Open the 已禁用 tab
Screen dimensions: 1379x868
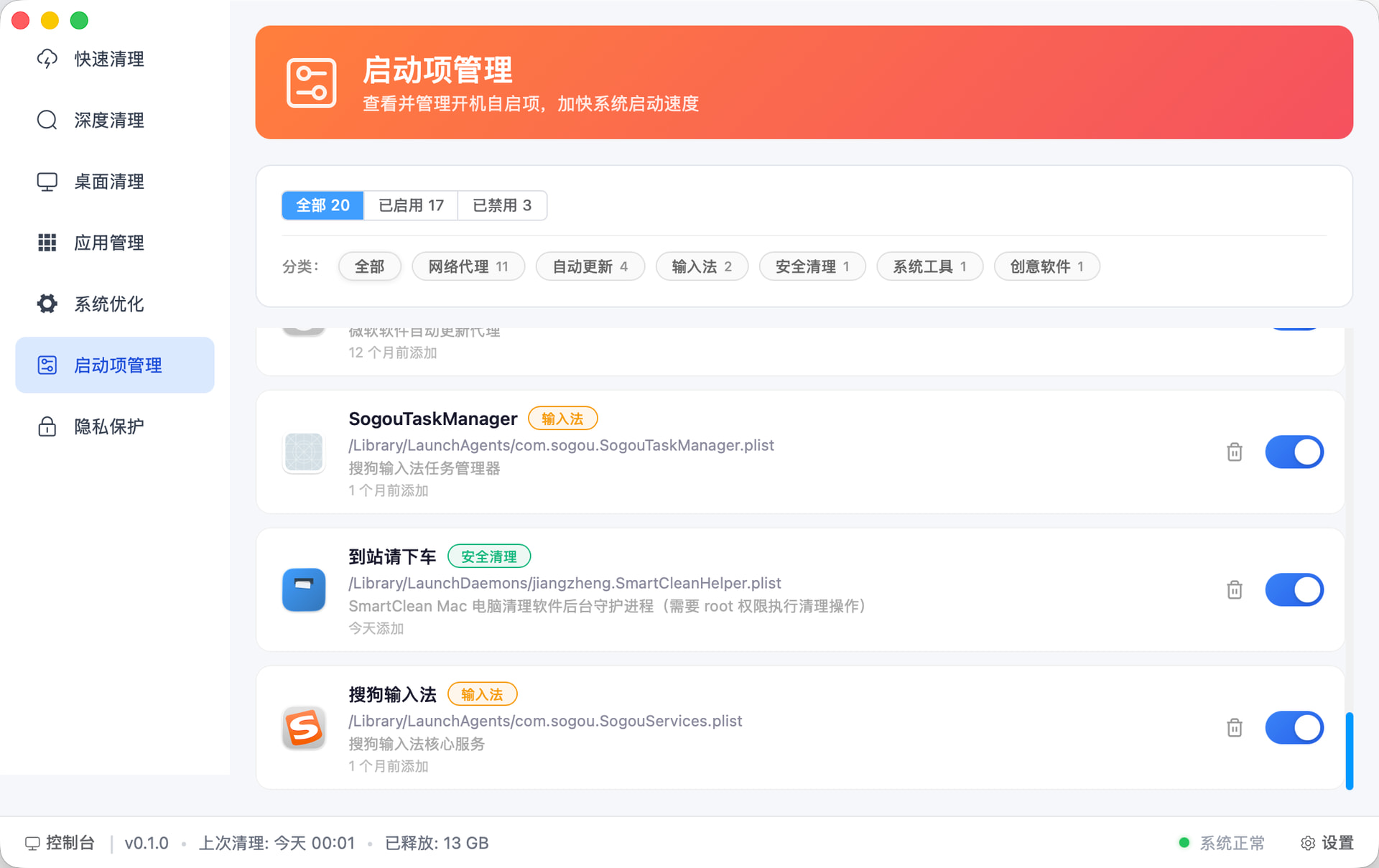coord(501,205)
